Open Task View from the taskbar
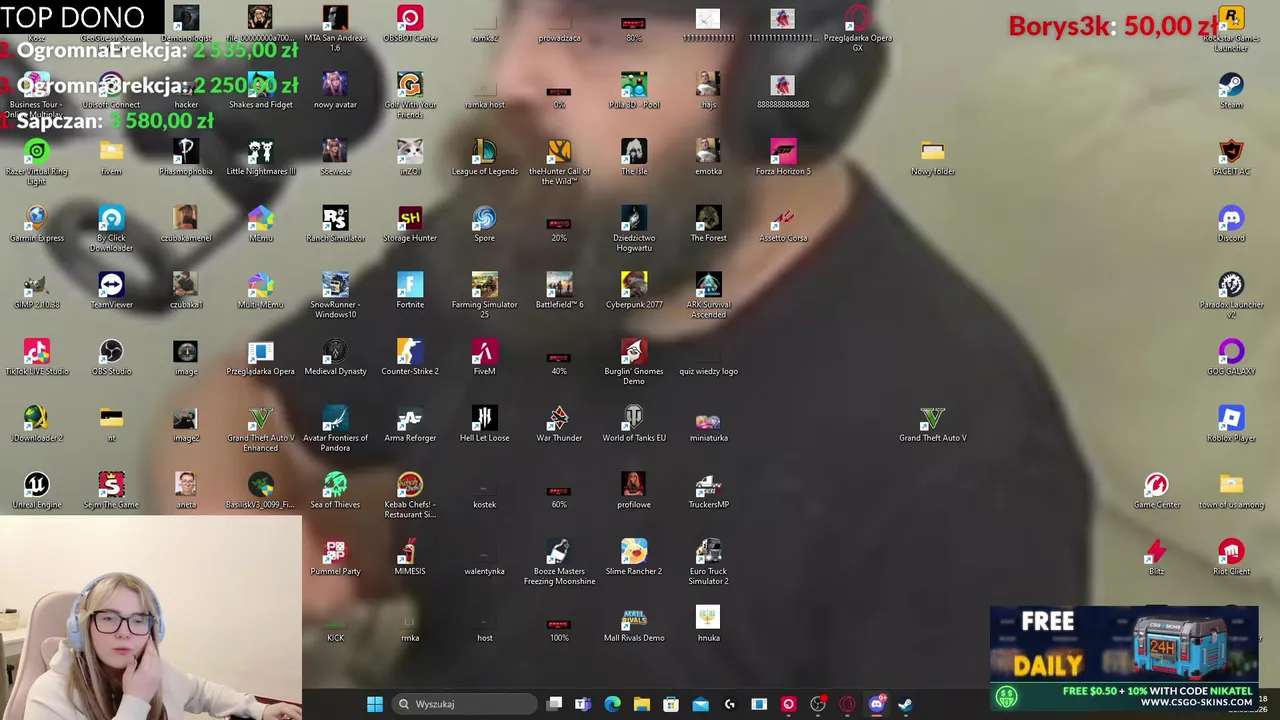 [x=554, y=704]
